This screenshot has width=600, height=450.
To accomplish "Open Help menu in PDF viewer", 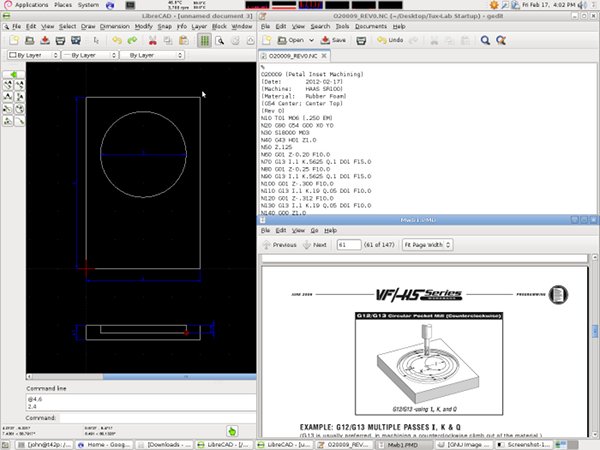I will click(x=330, y=230).
